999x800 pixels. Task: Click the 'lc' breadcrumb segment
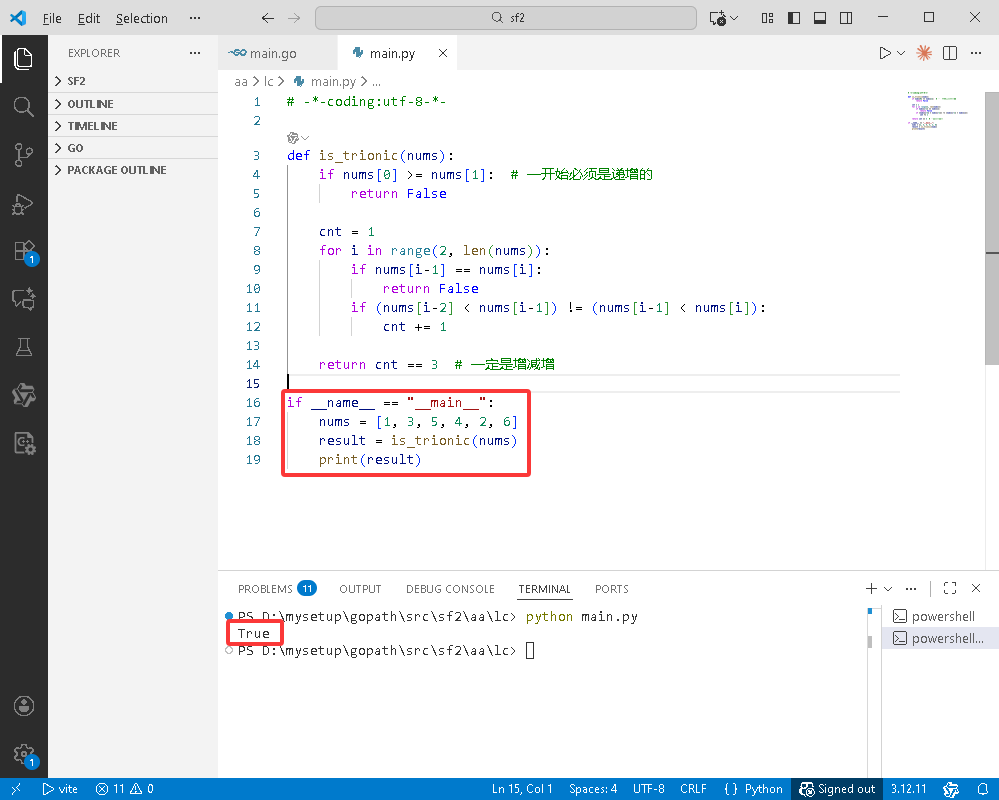pyautogui.click(x=269, y=82)
